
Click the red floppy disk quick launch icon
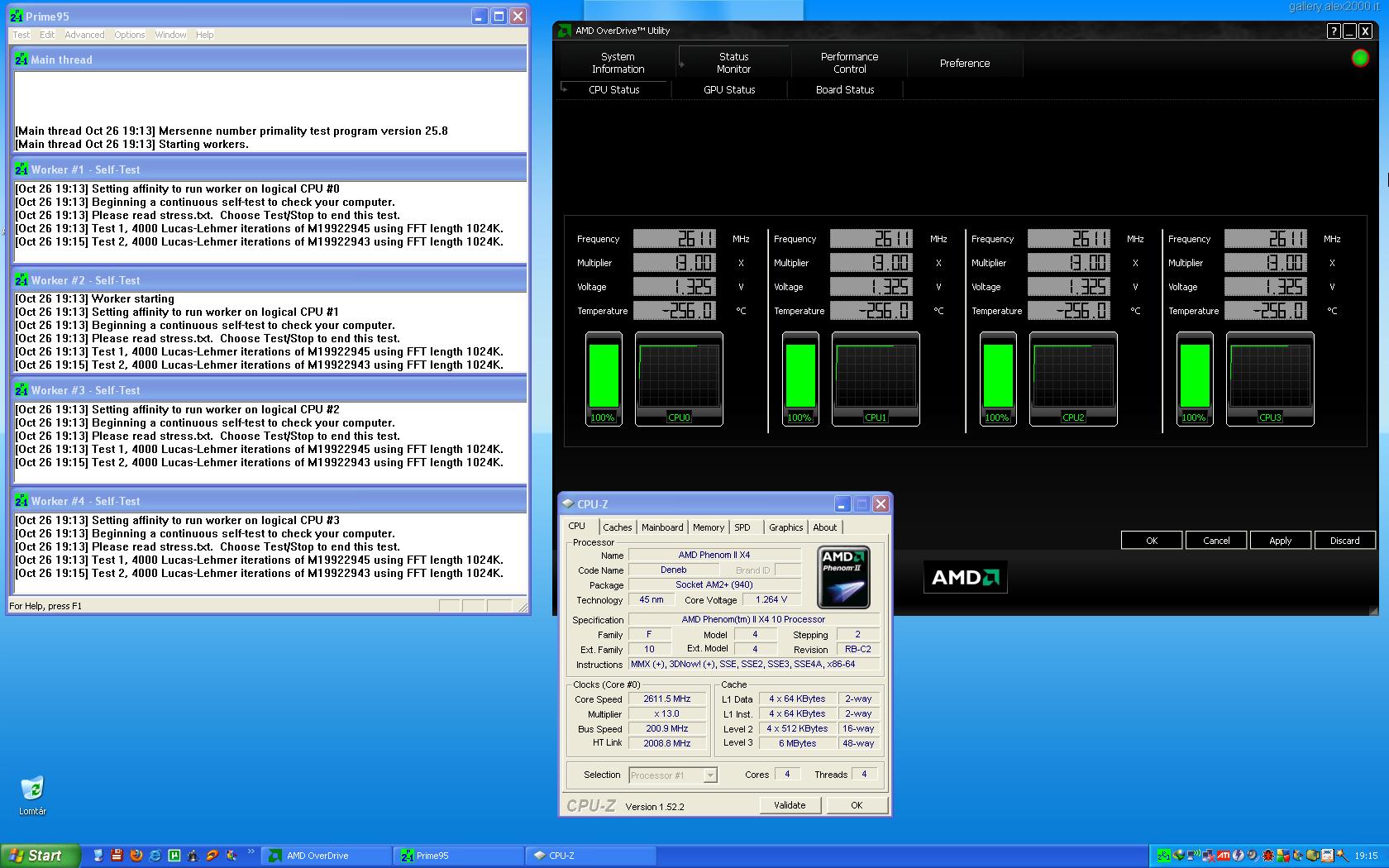[x=117, y=856]
